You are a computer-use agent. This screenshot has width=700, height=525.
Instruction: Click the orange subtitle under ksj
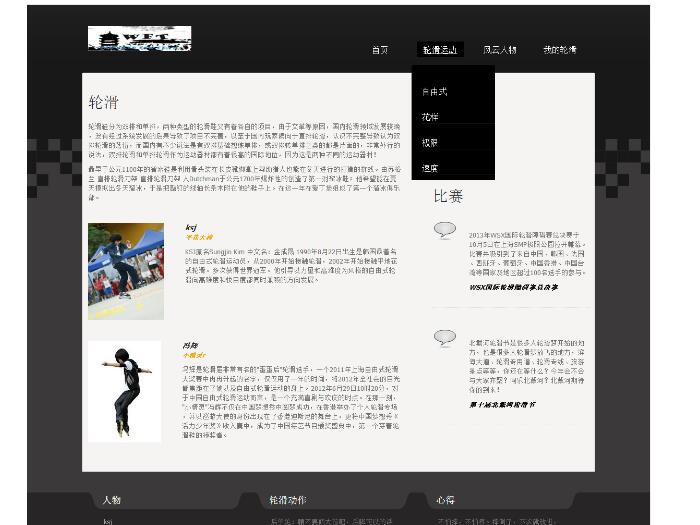pos(199,238)
